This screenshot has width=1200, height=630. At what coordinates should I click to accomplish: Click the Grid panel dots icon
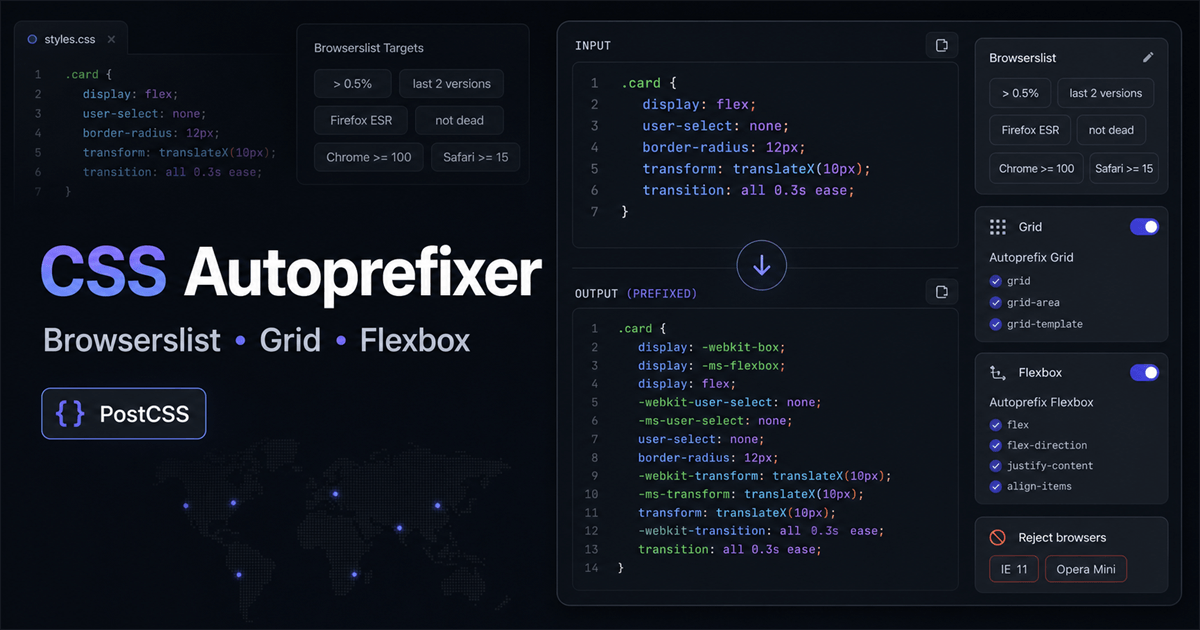coord(998,227)
